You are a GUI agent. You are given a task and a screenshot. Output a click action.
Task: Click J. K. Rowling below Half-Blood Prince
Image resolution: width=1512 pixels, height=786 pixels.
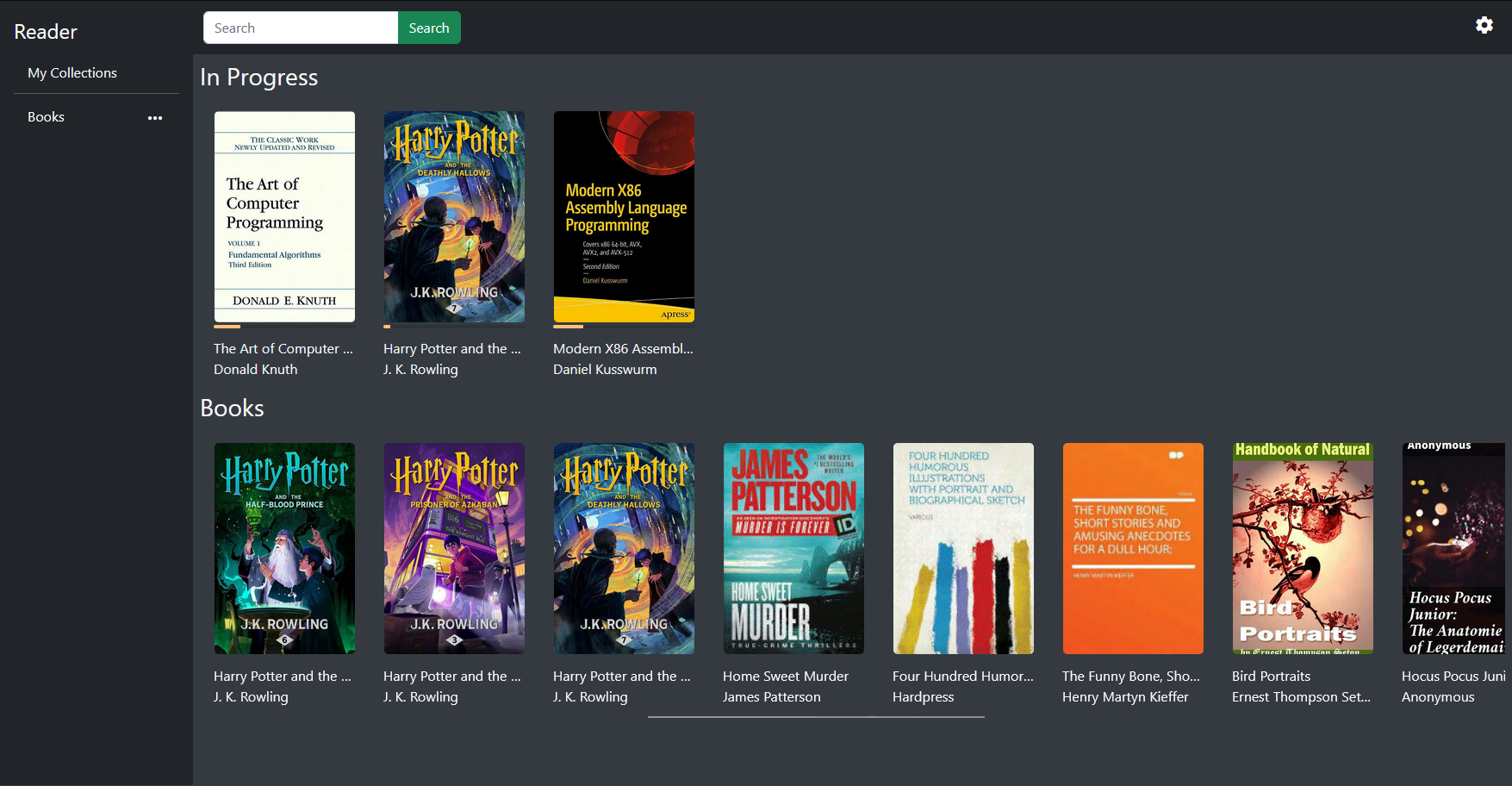coord(251,697)
